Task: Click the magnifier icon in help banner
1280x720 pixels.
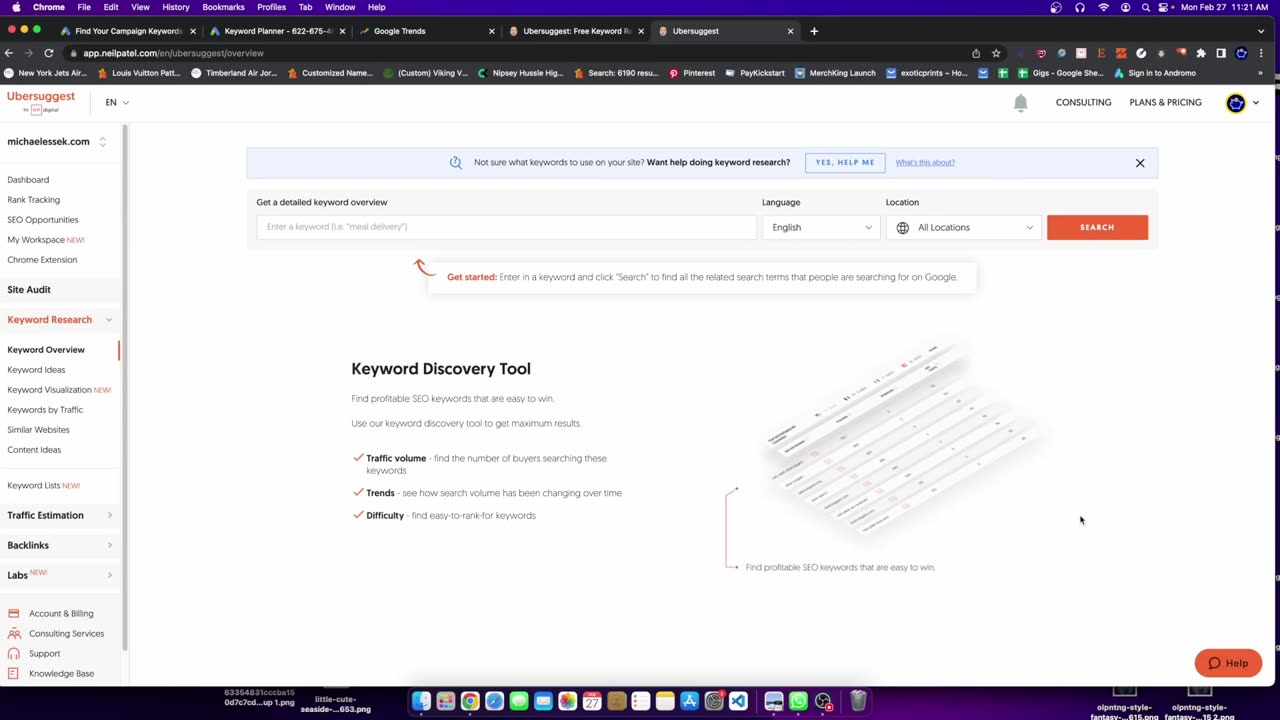Action: pos(456,162)
